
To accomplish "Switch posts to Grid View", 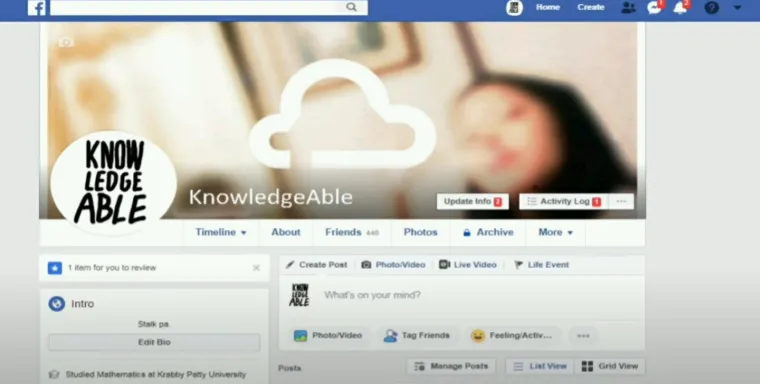I will (x=610, y=367).
